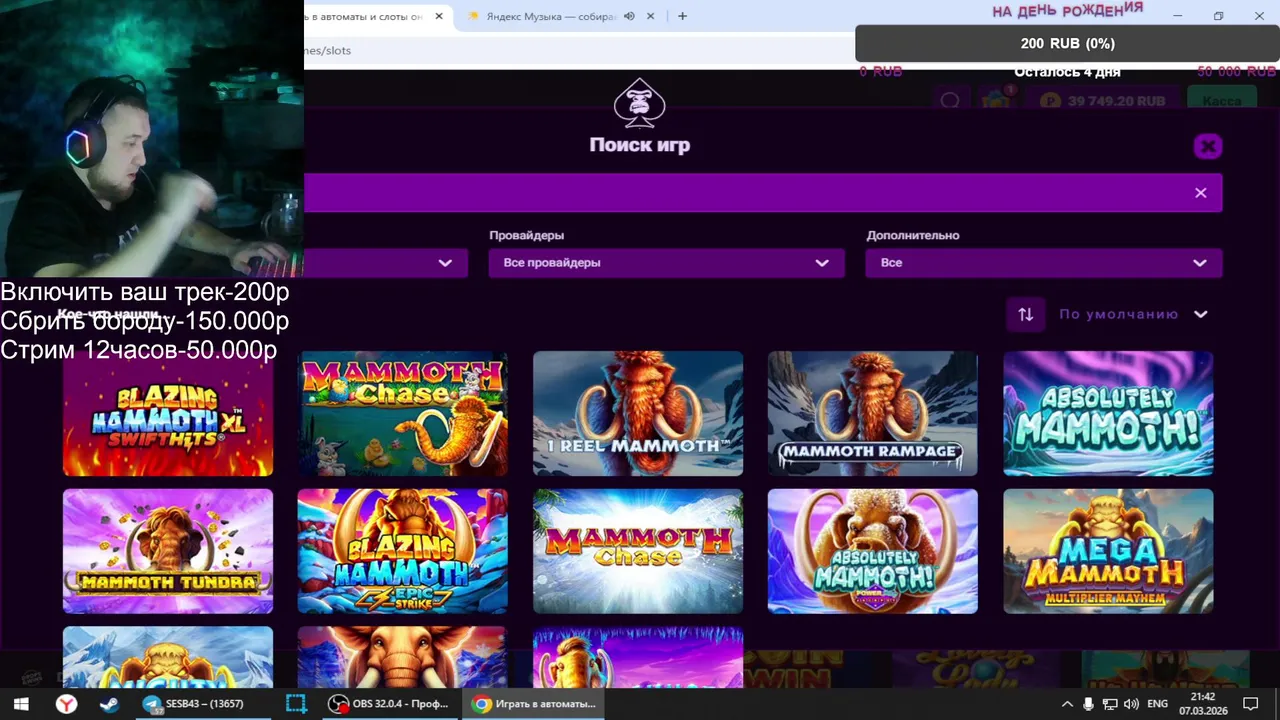The image size is (1280, 720).
Task: Open the По умолчанию sorting dropdown
Action: 1134,314
